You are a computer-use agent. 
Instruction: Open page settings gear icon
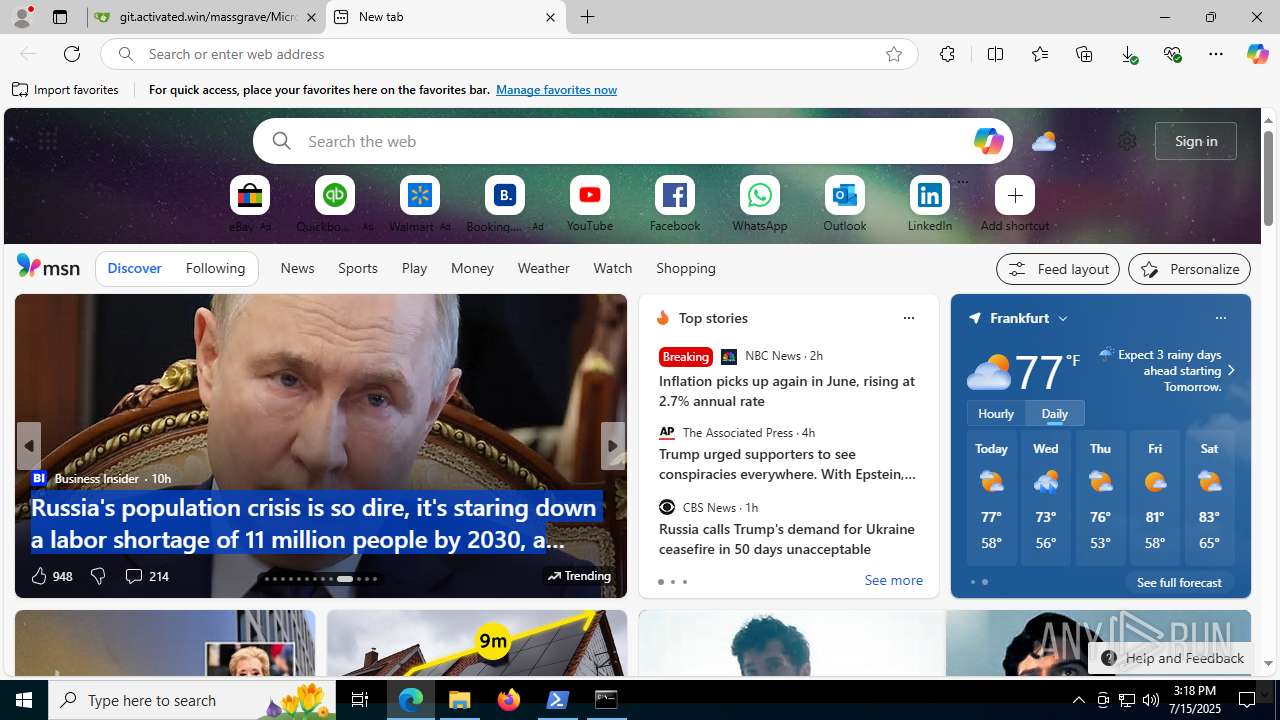pyautogui.click(x=1127, y=141)
